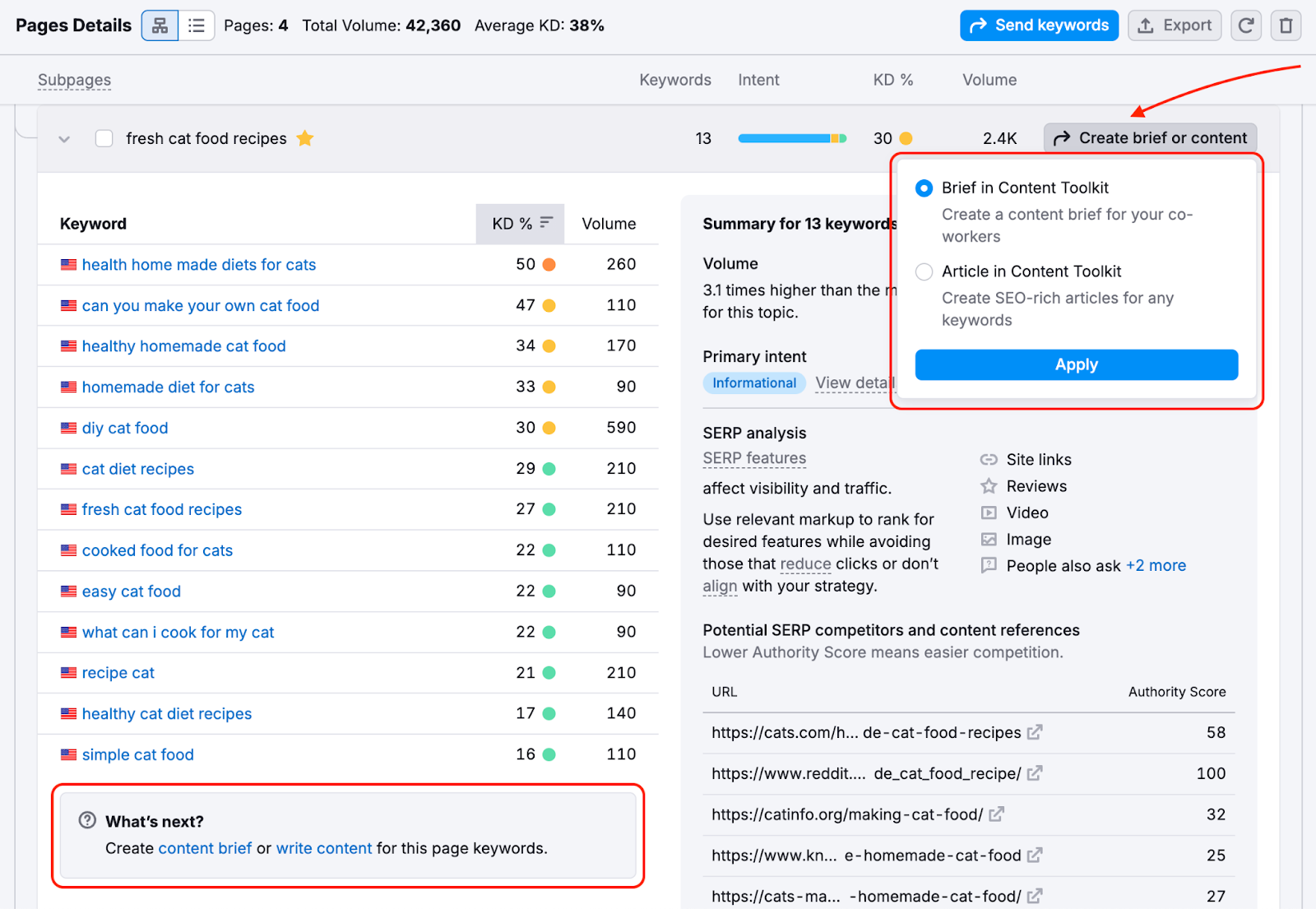Open external link icon for cats.com URL

1035,732
